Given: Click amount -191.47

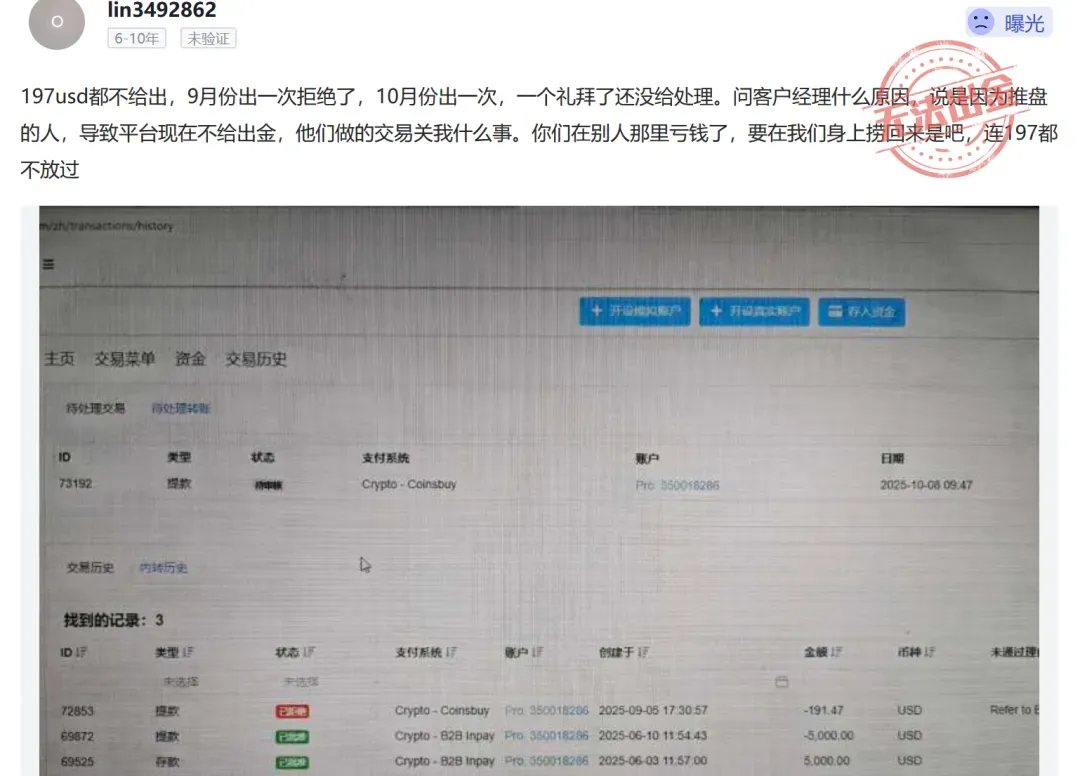Looking at the screenshot, I should click(x=823, y=710).
